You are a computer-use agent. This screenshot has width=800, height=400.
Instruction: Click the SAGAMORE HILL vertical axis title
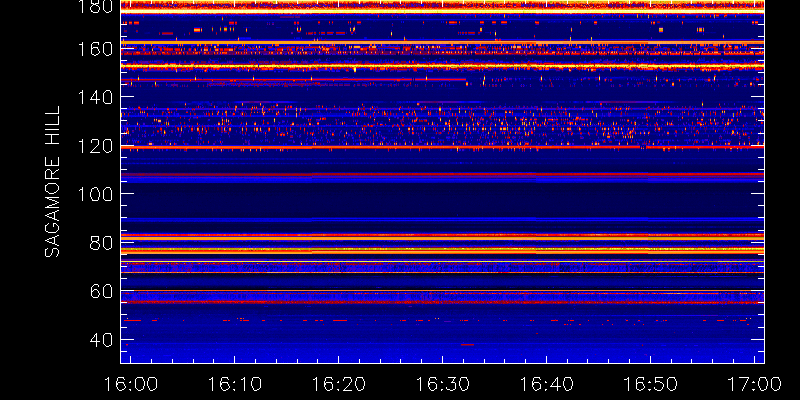pyautogui.click(x=53, y=182)
